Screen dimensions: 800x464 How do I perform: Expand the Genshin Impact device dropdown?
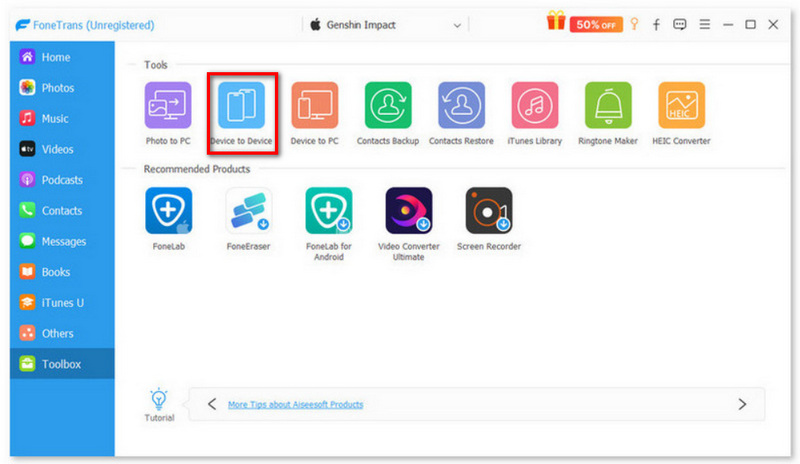coord(458,24)
